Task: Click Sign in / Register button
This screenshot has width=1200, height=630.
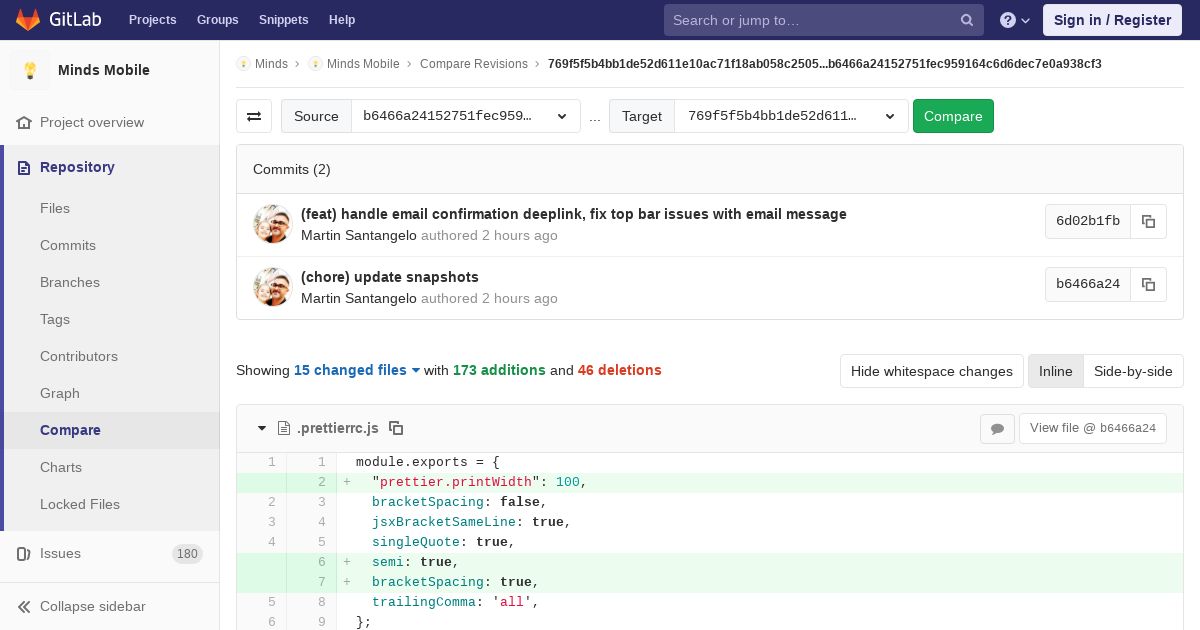Action: point(1112,20)
